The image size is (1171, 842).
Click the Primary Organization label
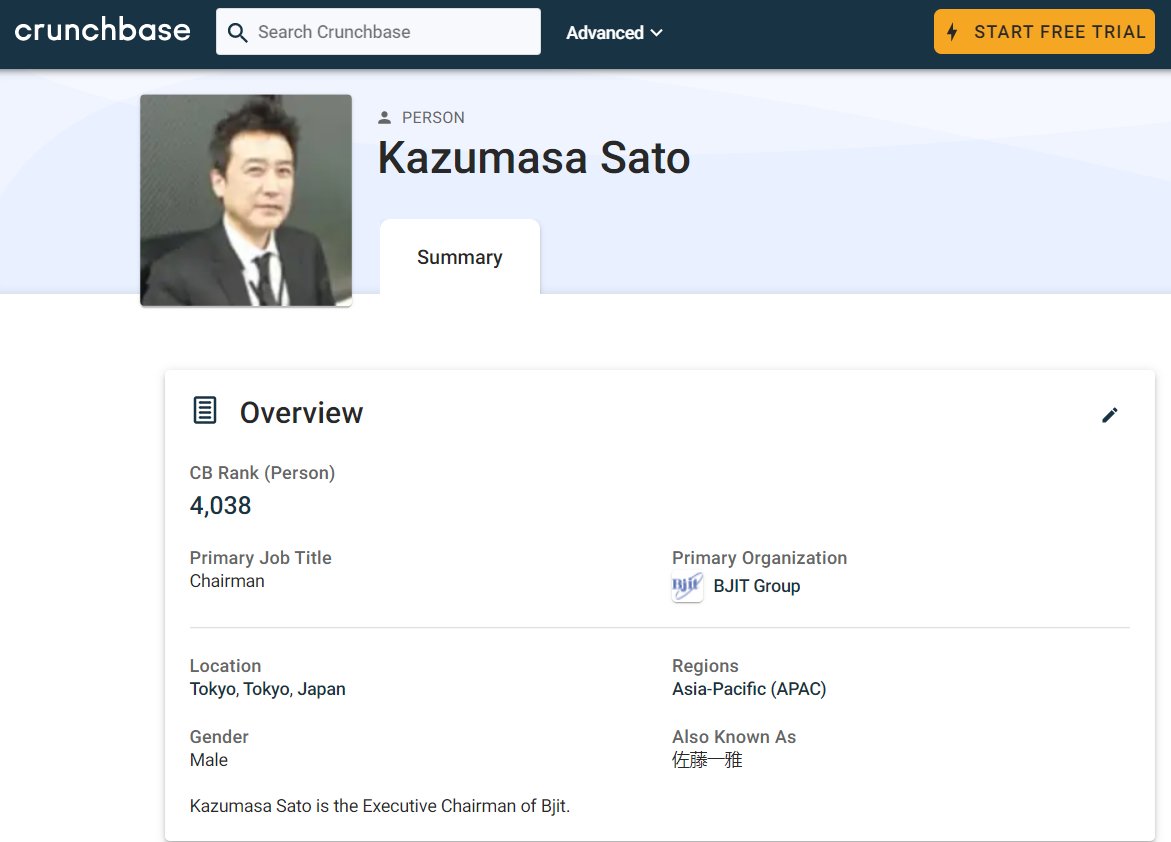pos(760,558)
